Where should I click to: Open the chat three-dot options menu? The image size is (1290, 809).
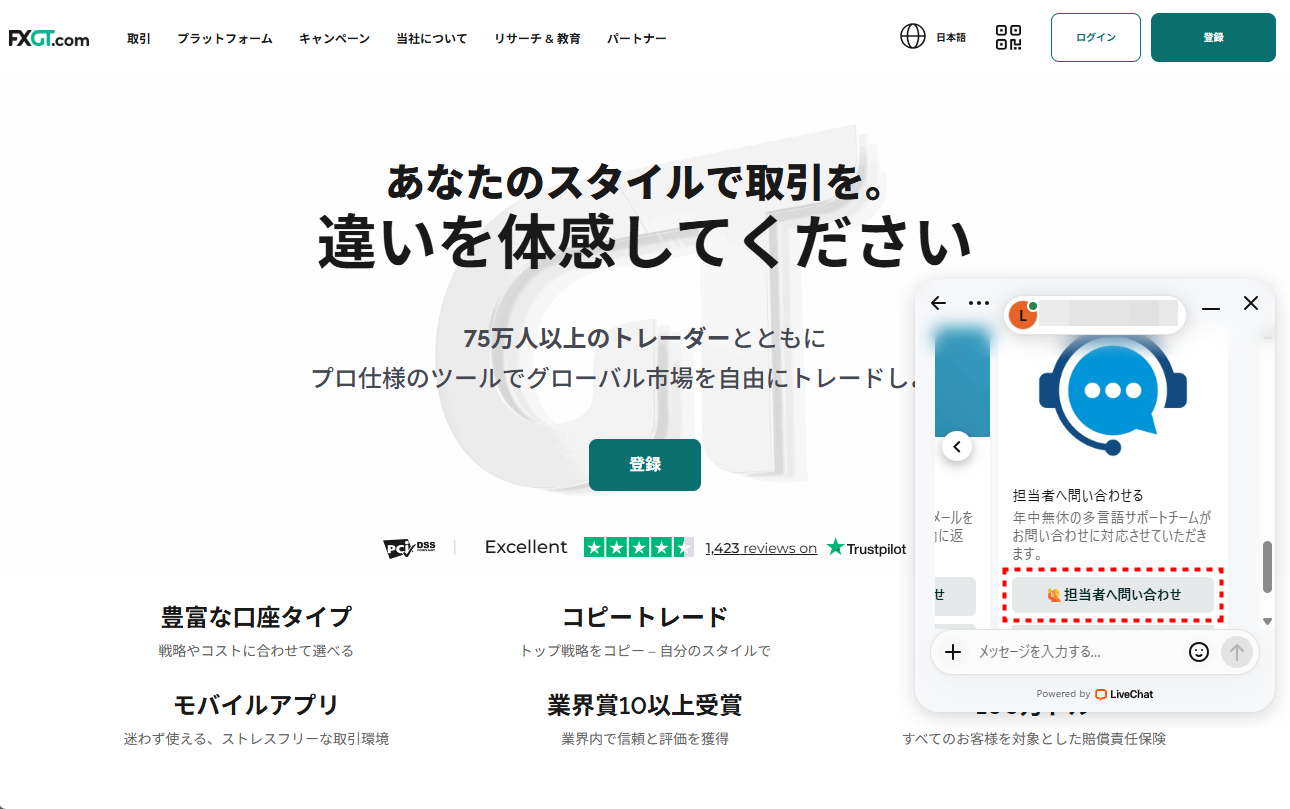978,303
